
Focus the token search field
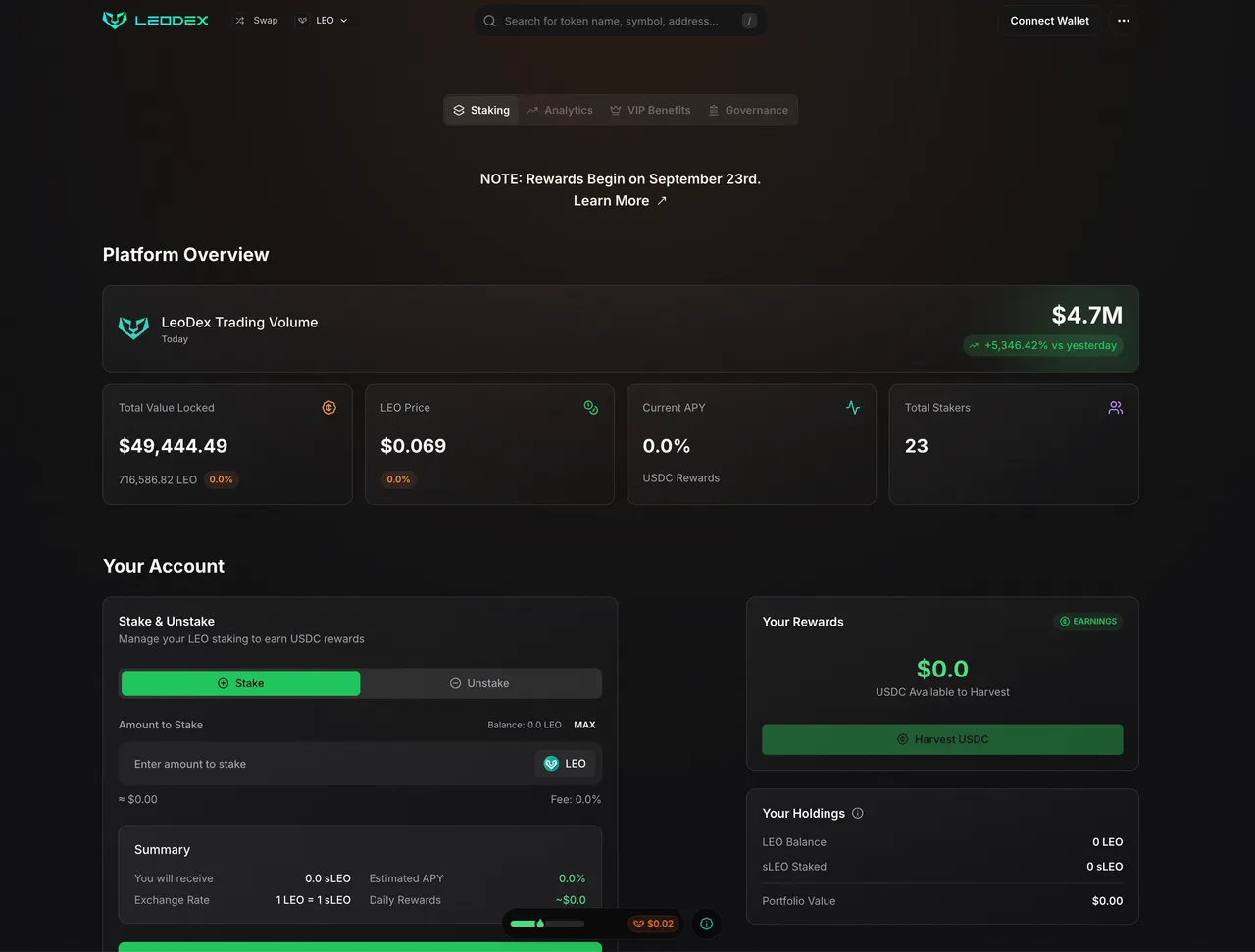click(x=620, y=21)
